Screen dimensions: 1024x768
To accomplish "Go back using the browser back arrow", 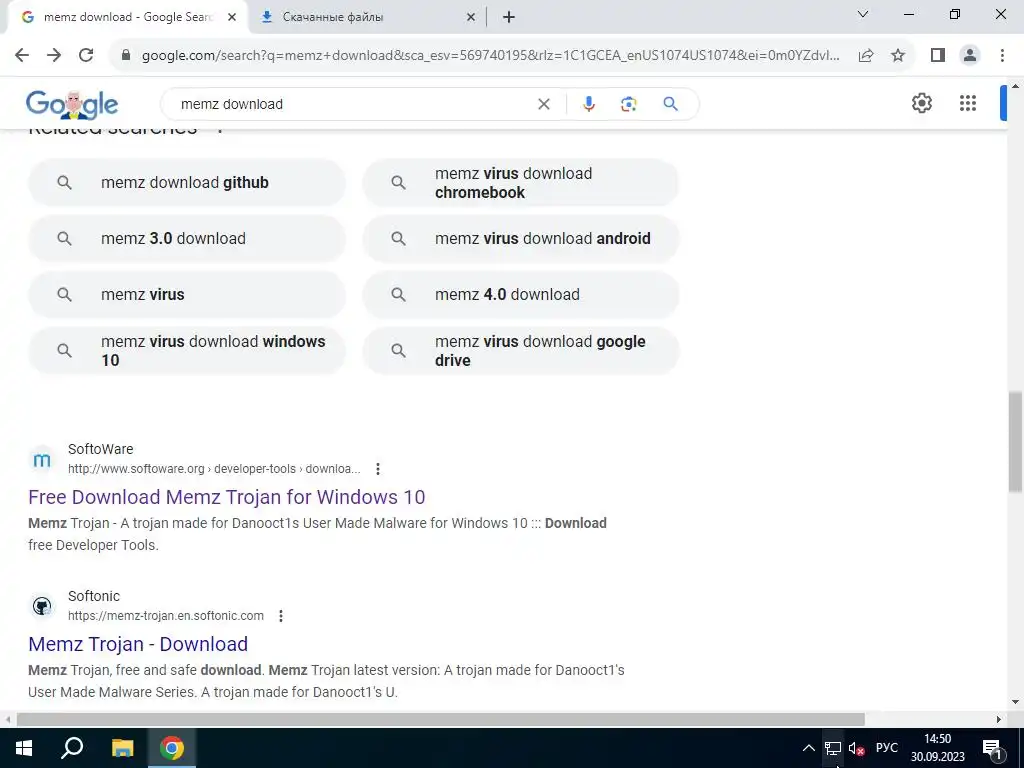I will [x=22, y=55].
